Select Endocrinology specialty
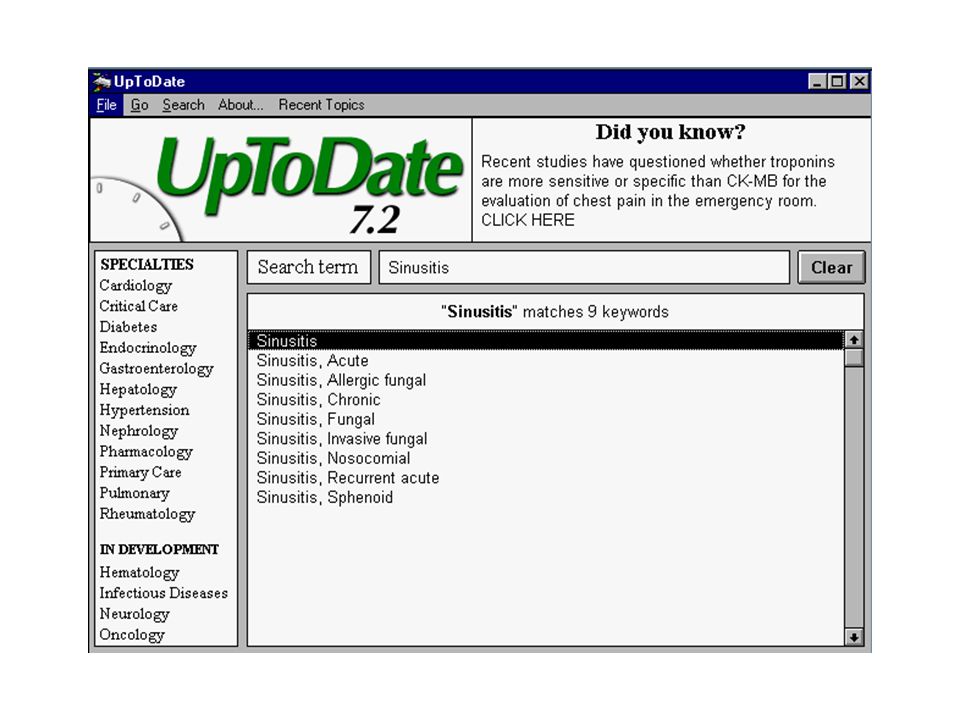This screenshot has height=720, width=960. 148,348
